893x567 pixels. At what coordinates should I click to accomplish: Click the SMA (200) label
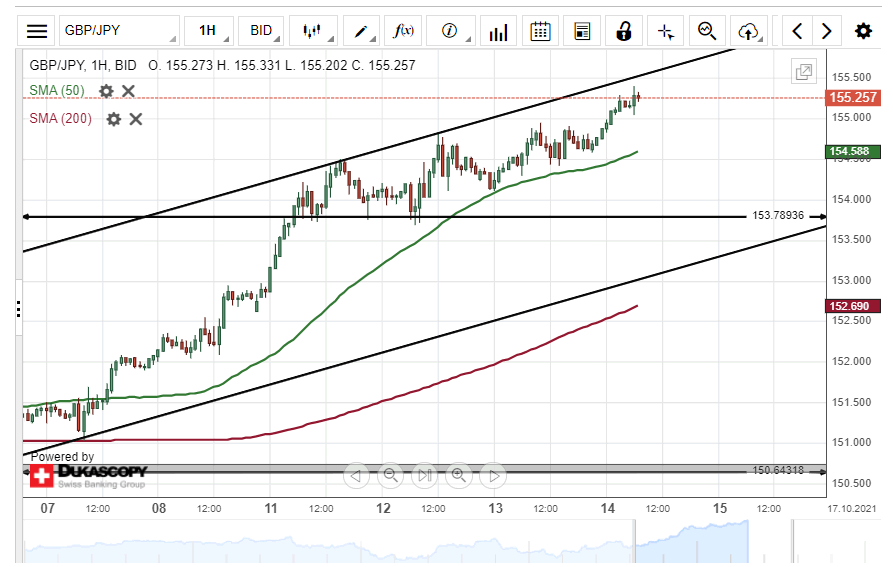coord(60,118)
